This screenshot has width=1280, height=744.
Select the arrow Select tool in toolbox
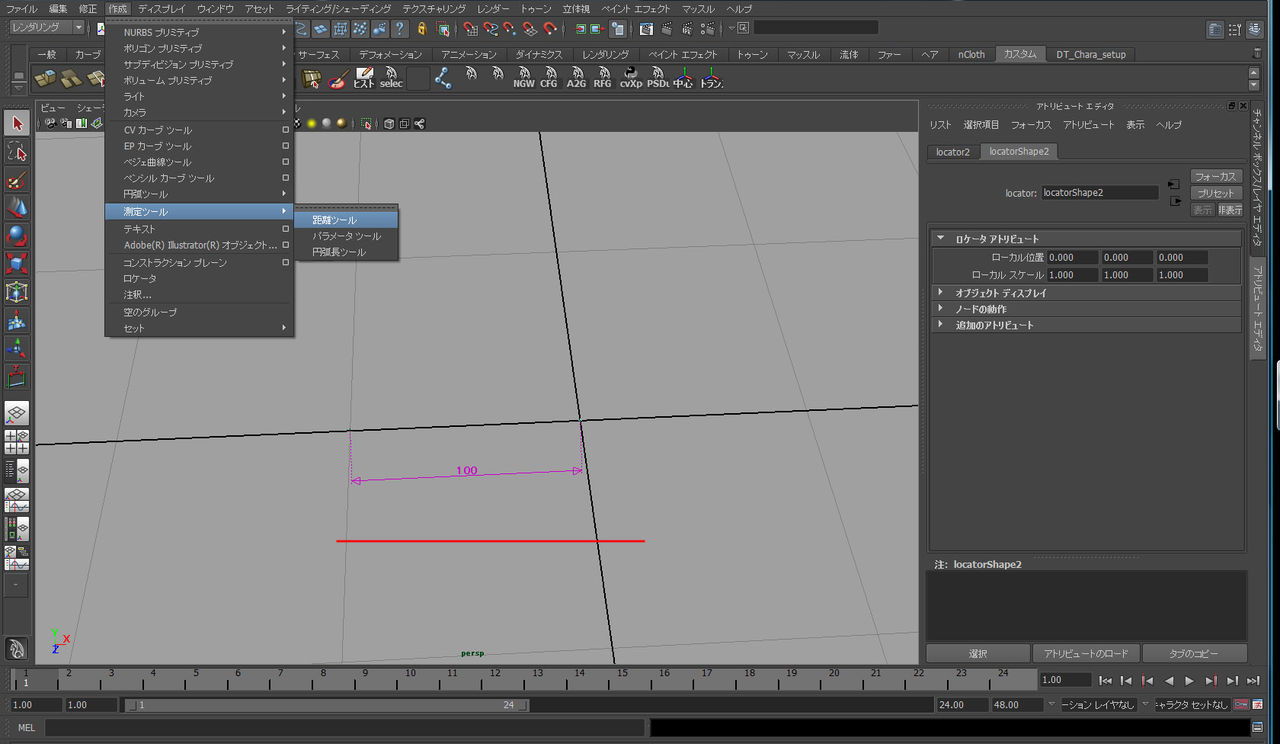click(x=17, y=123)
